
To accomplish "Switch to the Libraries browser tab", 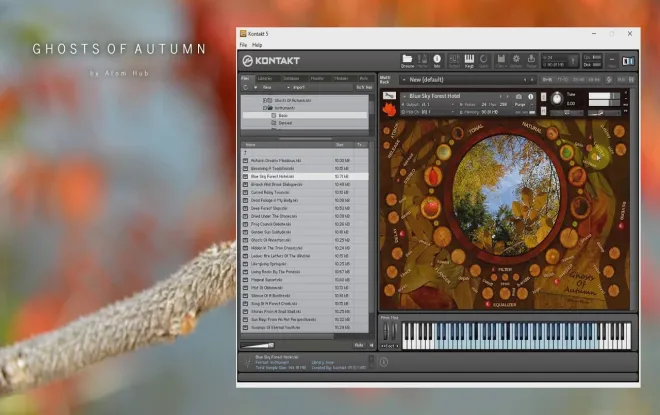I will pyautogui.click(x=265, y=78).
